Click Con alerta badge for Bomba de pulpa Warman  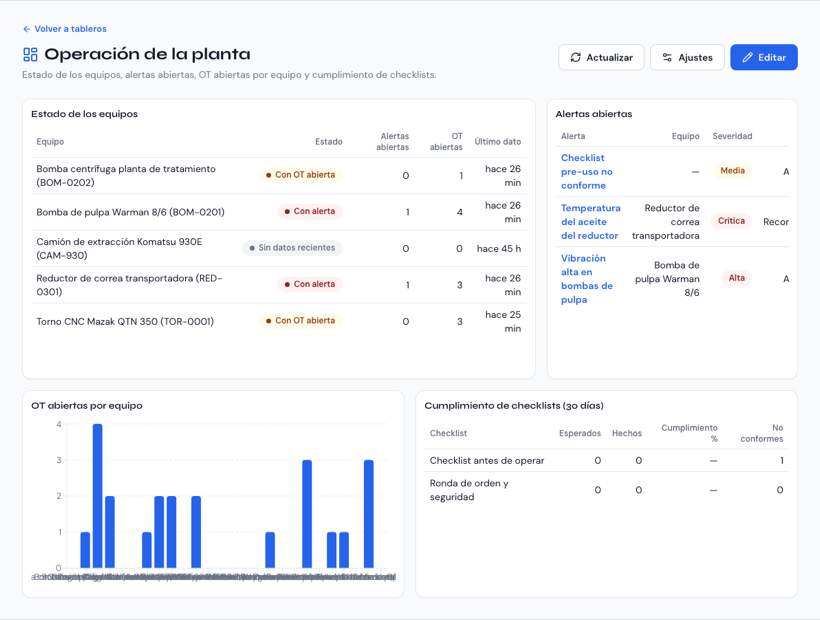click(x=310, y=211)
